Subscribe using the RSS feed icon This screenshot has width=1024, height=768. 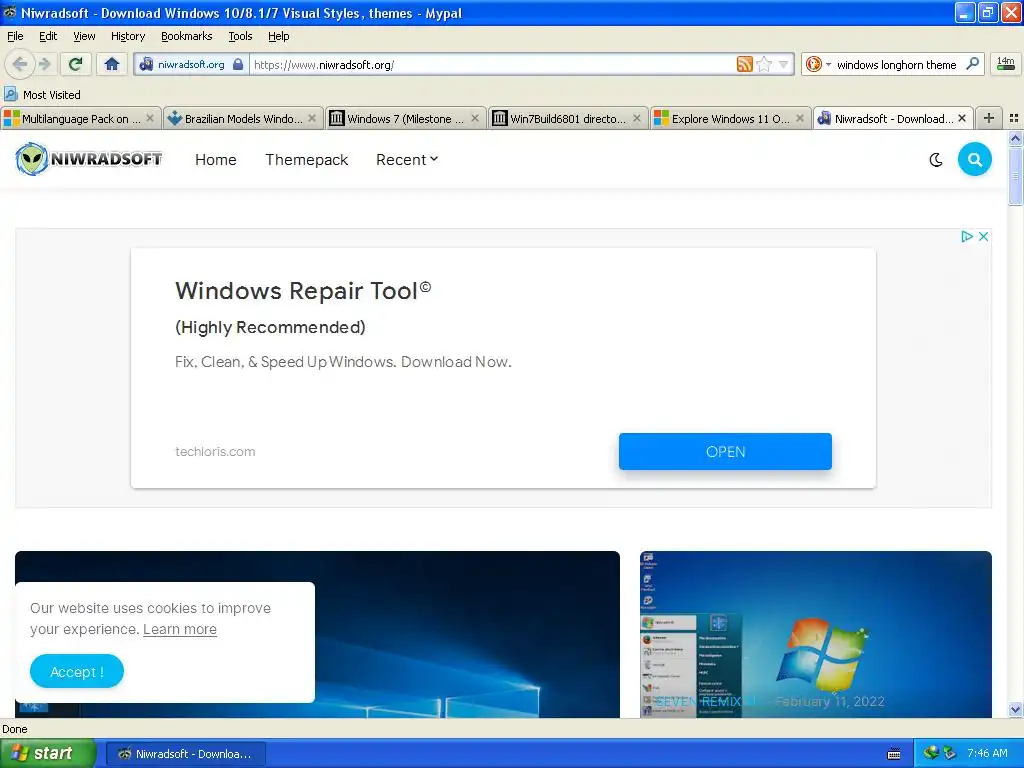744,64
